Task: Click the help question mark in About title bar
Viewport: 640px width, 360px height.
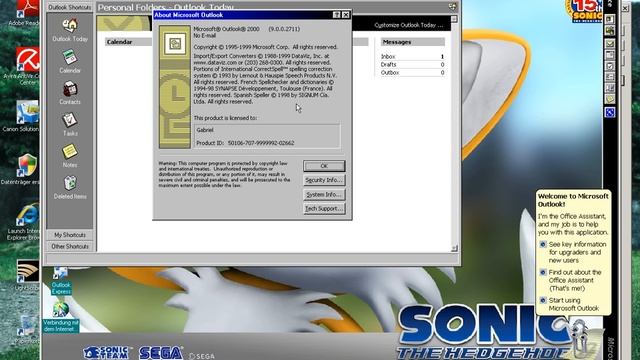Action: pos(336,15)
